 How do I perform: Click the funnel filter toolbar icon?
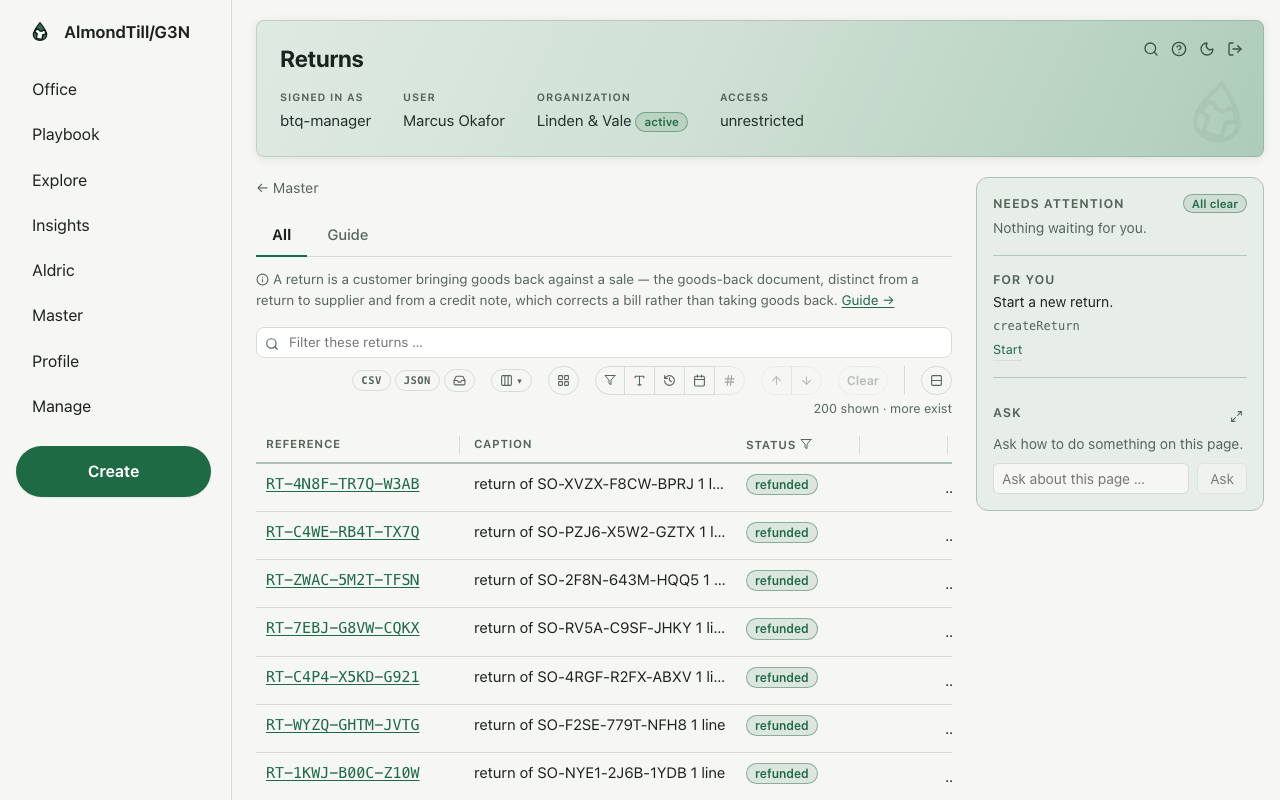[610, 381]
